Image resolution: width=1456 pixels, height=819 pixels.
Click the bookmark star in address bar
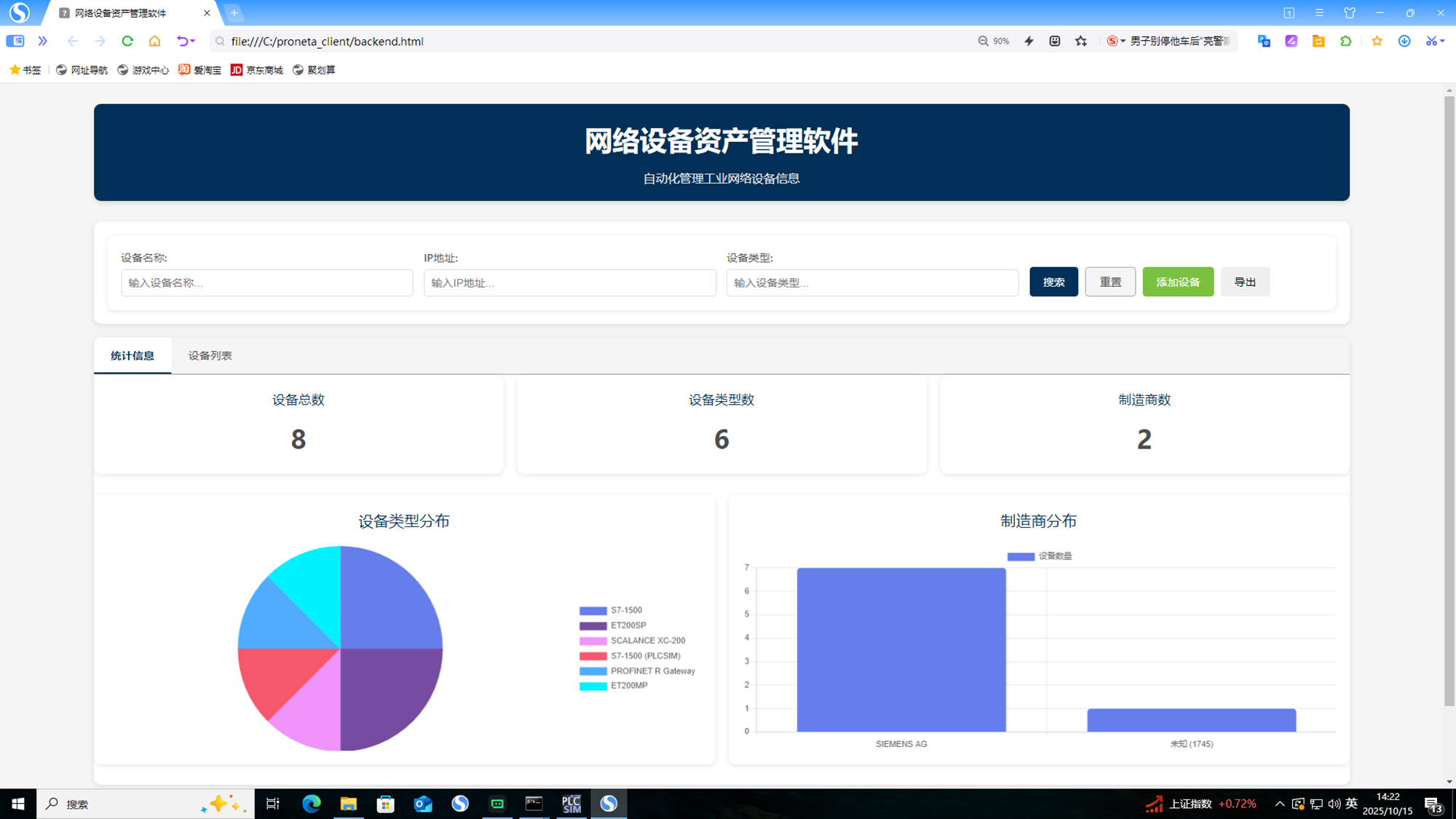click(x=1081, y=41)
